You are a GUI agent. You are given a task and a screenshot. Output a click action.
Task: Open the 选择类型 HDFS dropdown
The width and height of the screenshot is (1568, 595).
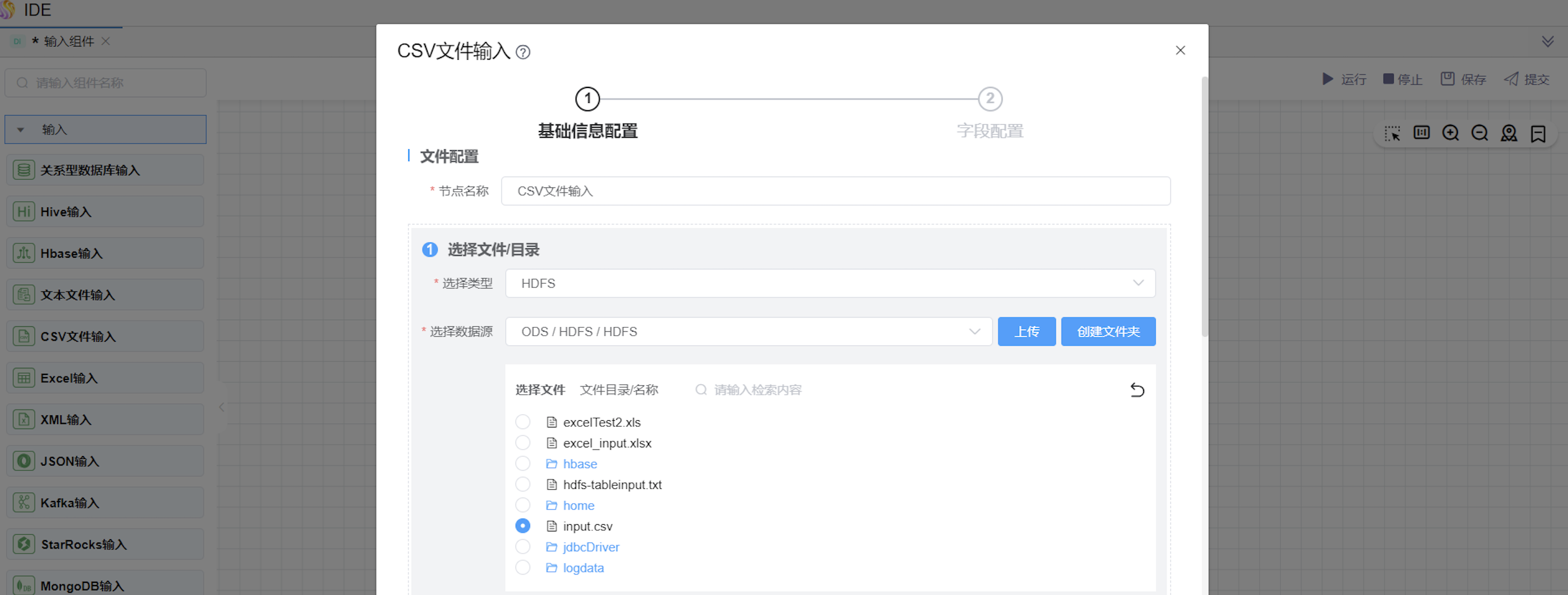point(830,284)
